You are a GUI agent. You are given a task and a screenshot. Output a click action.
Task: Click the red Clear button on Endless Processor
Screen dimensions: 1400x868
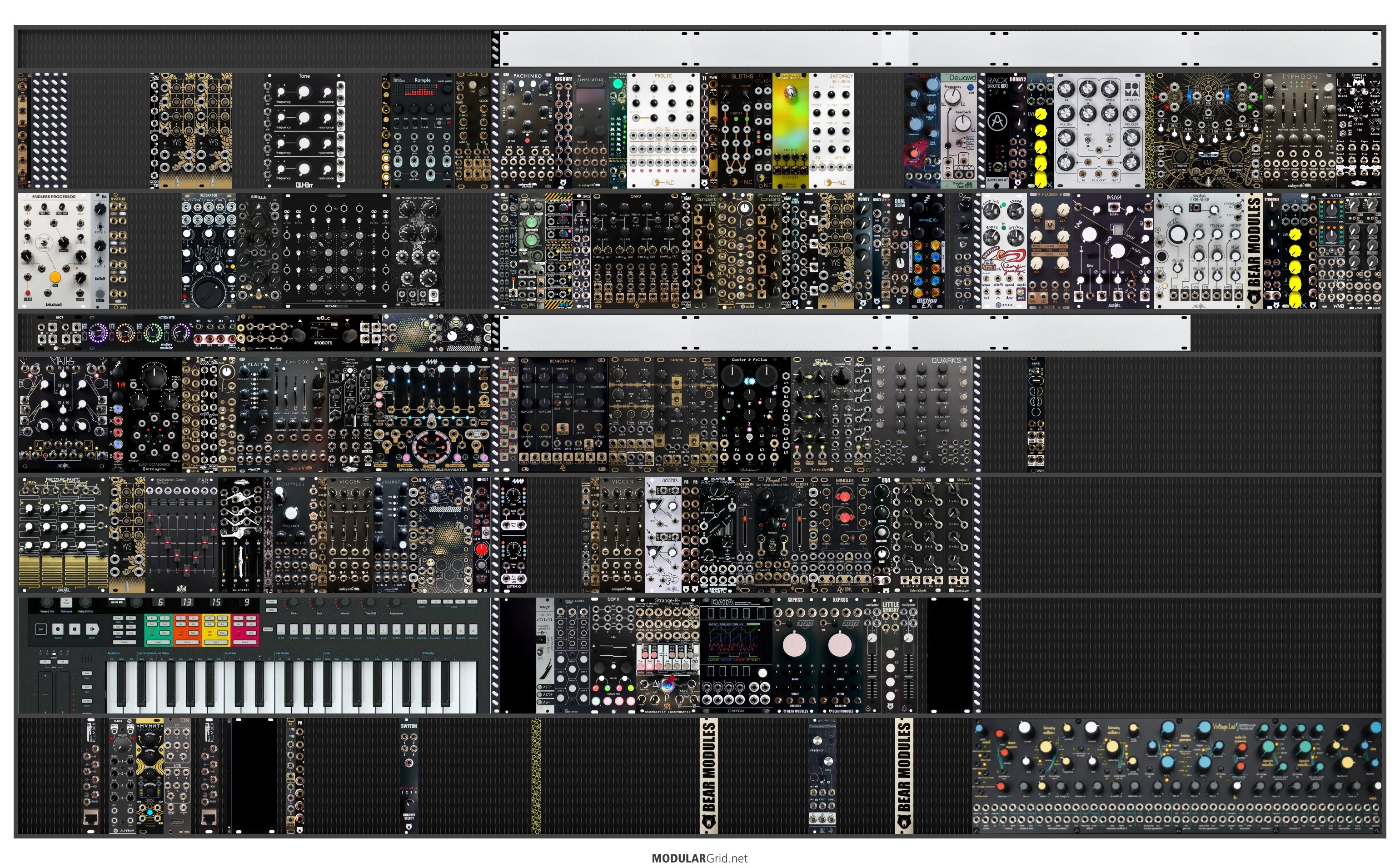pos(28,293)
